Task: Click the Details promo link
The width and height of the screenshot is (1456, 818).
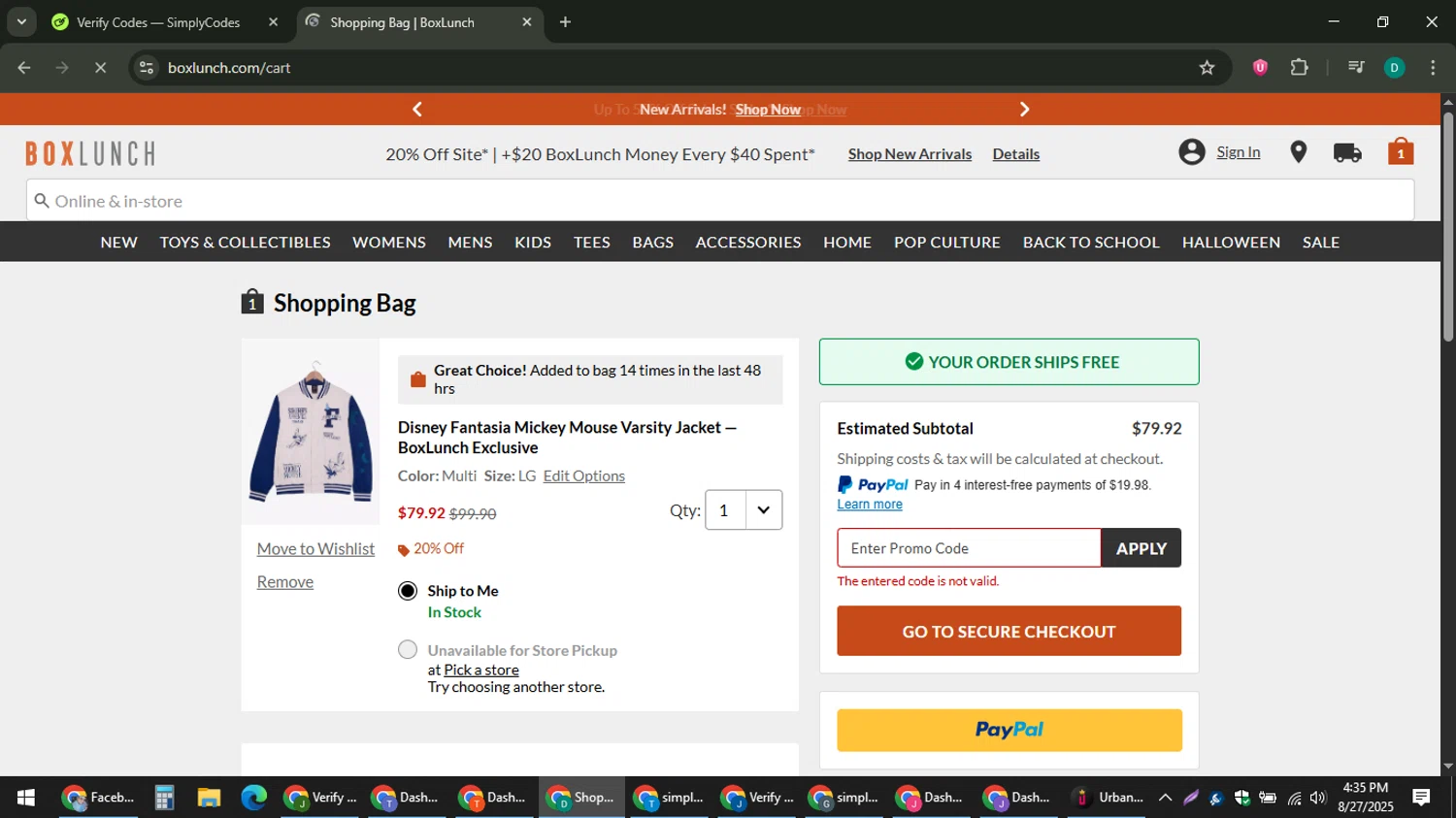Action: pos(1015,154)
